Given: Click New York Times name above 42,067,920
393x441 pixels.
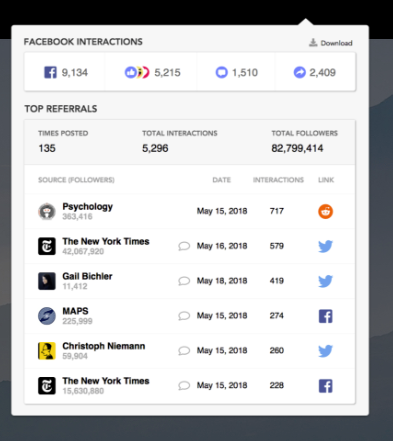Looking at the screenshot, I should pyautogui.click(x=106, y=241).
